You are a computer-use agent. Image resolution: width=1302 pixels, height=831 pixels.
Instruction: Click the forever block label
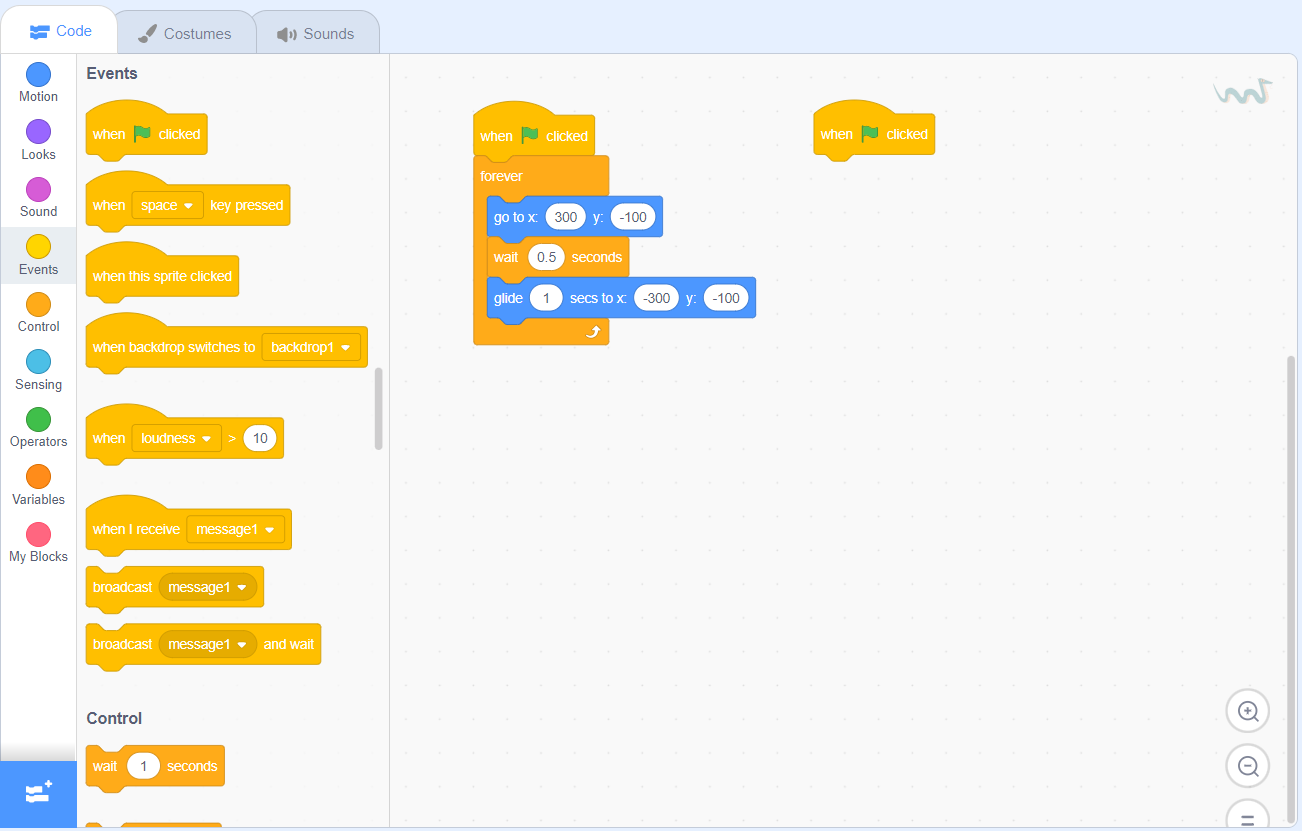tap(501, 176)
